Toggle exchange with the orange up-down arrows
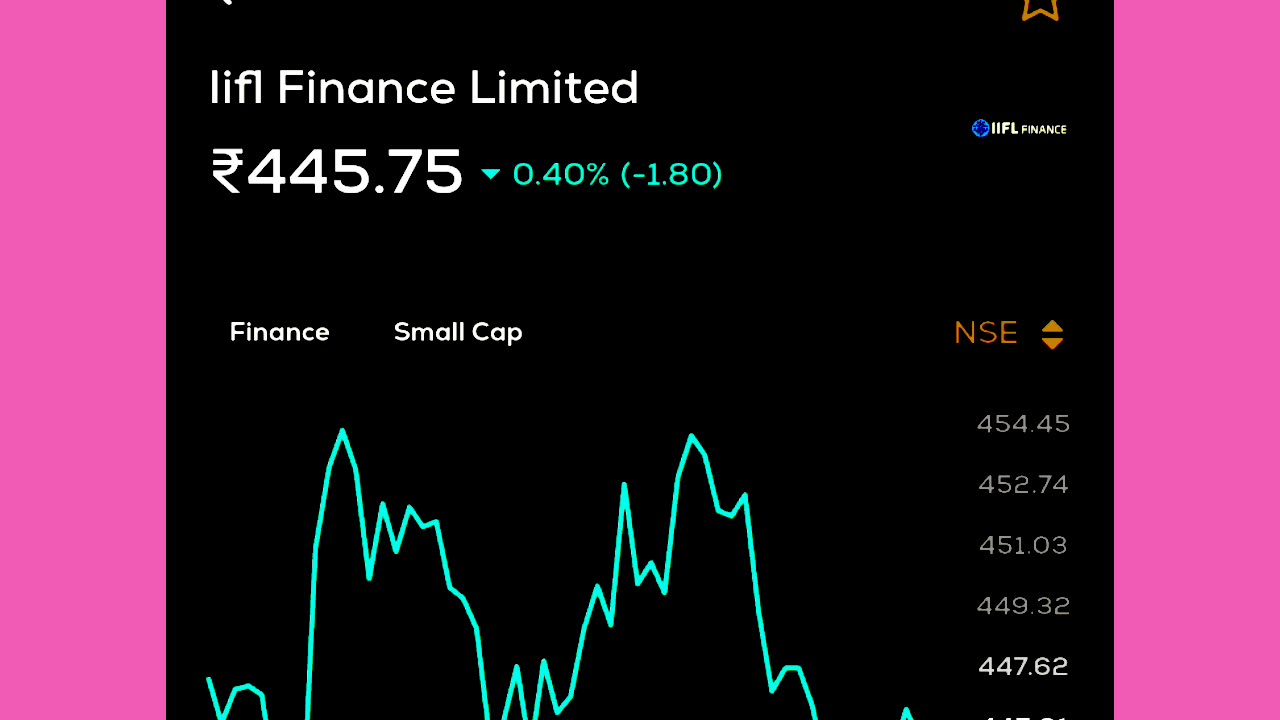 [x=1052, y=334]
